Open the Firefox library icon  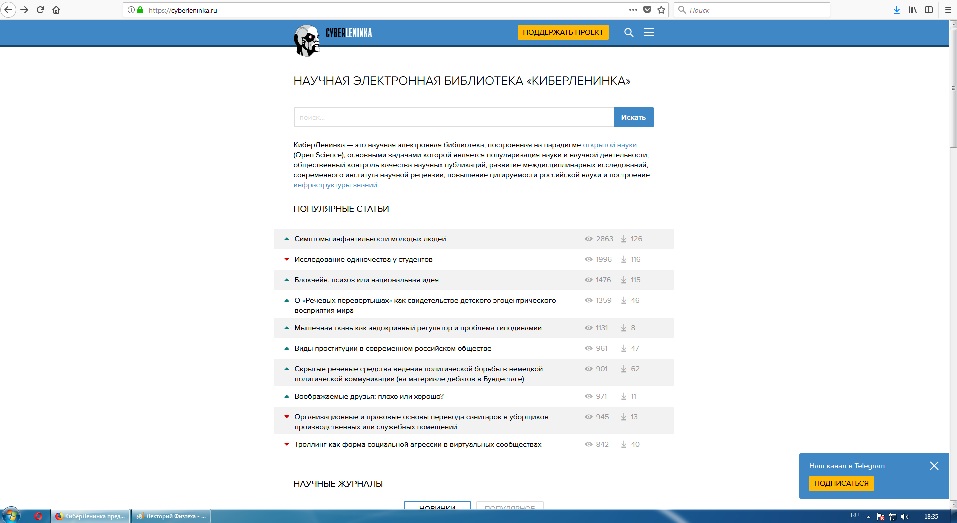pos(911,9)
